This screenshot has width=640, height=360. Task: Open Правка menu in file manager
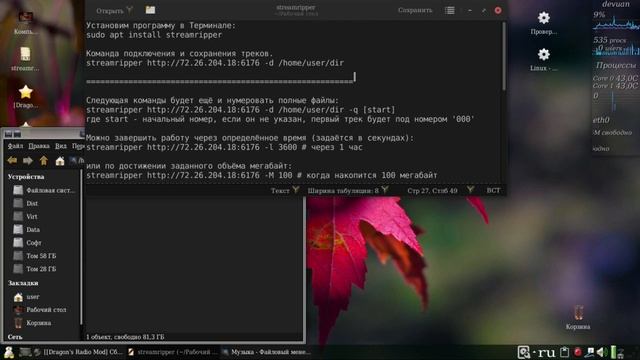pos(39,146)
